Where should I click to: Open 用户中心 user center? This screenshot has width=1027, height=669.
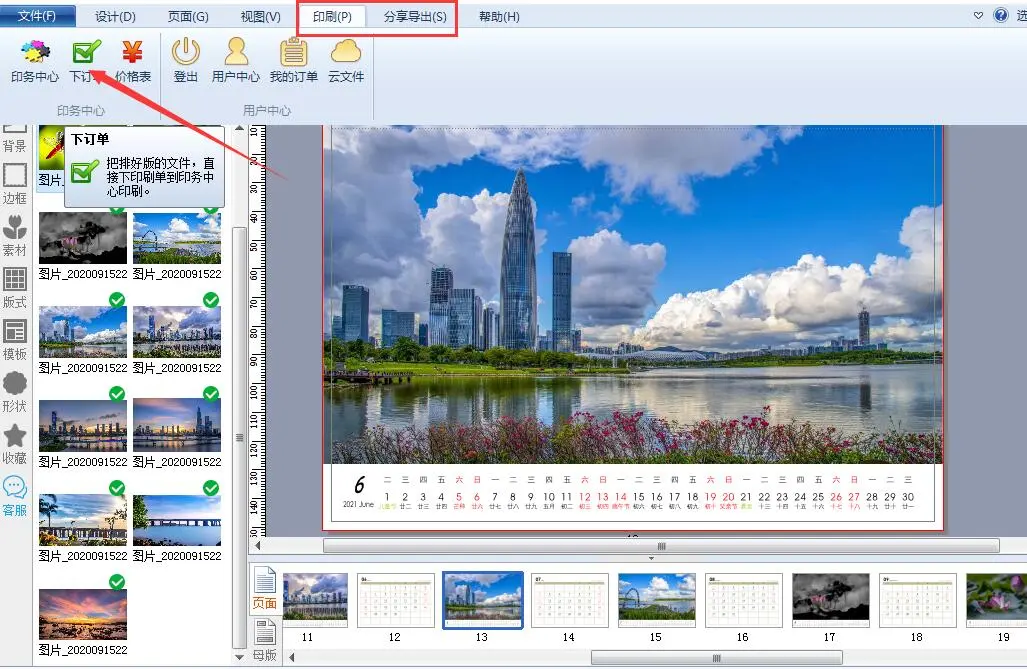click(x=236, y=58)
